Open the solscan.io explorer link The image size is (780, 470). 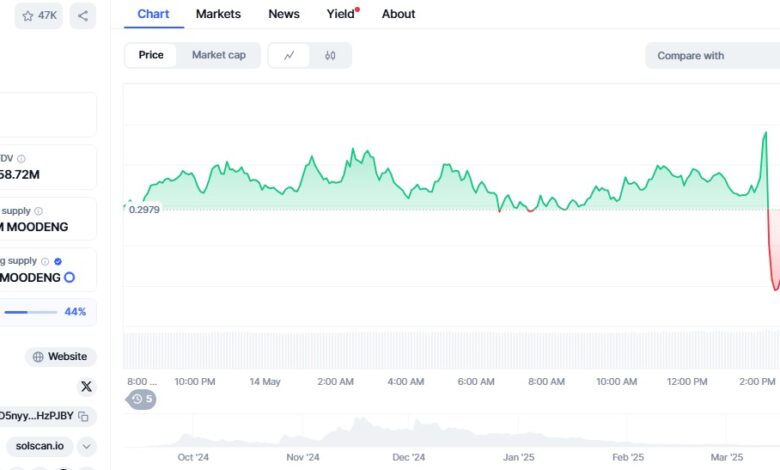click(40, 446)
